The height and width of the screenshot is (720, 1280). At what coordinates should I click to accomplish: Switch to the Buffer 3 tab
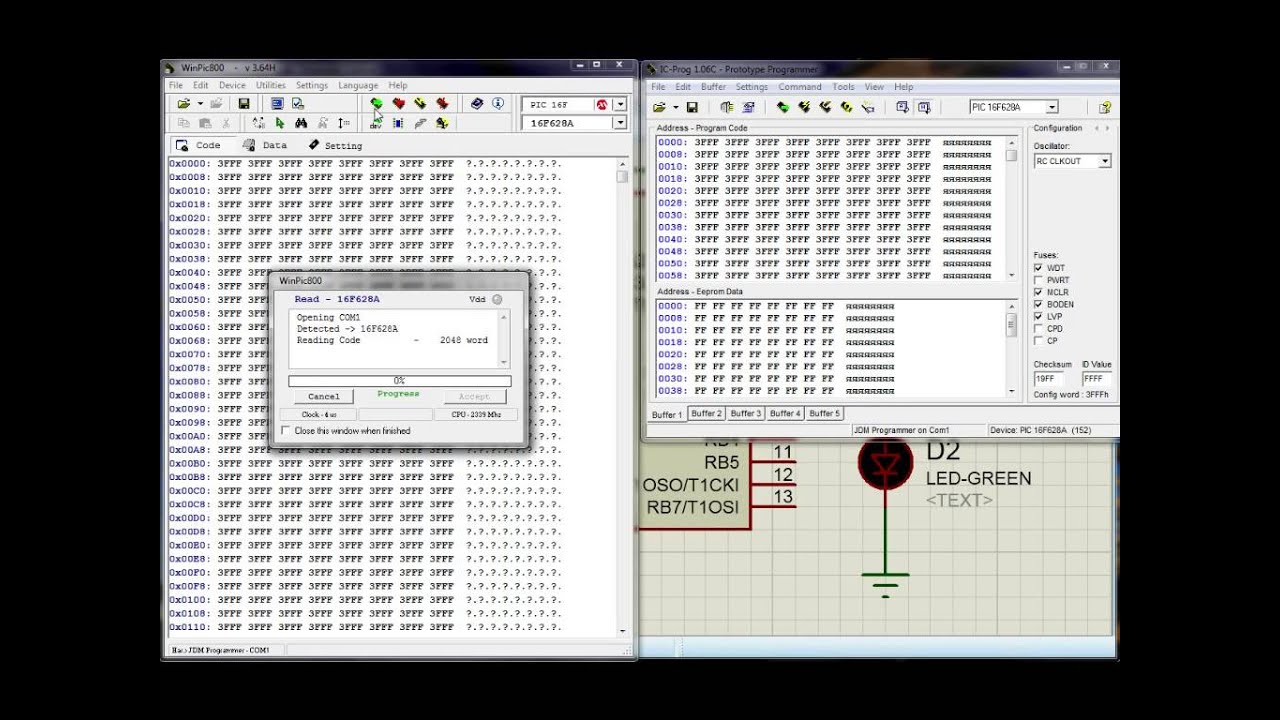(745, 413)
